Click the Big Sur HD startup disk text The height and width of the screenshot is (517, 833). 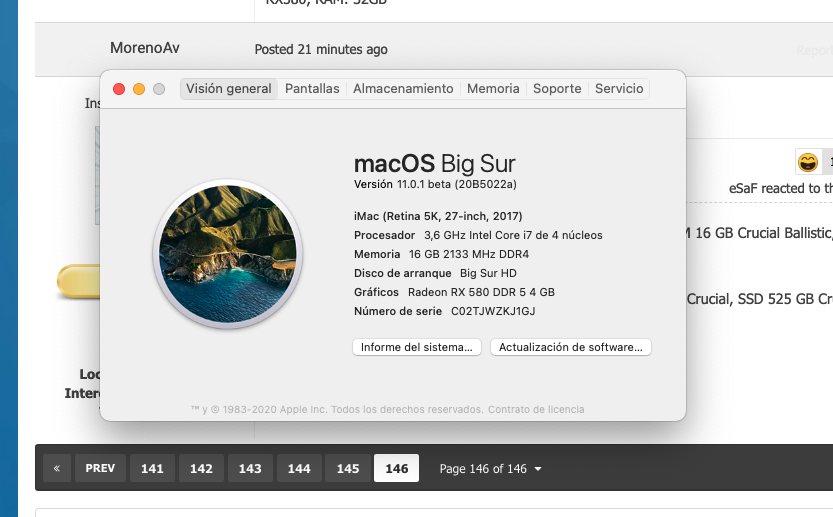point(488,273)
